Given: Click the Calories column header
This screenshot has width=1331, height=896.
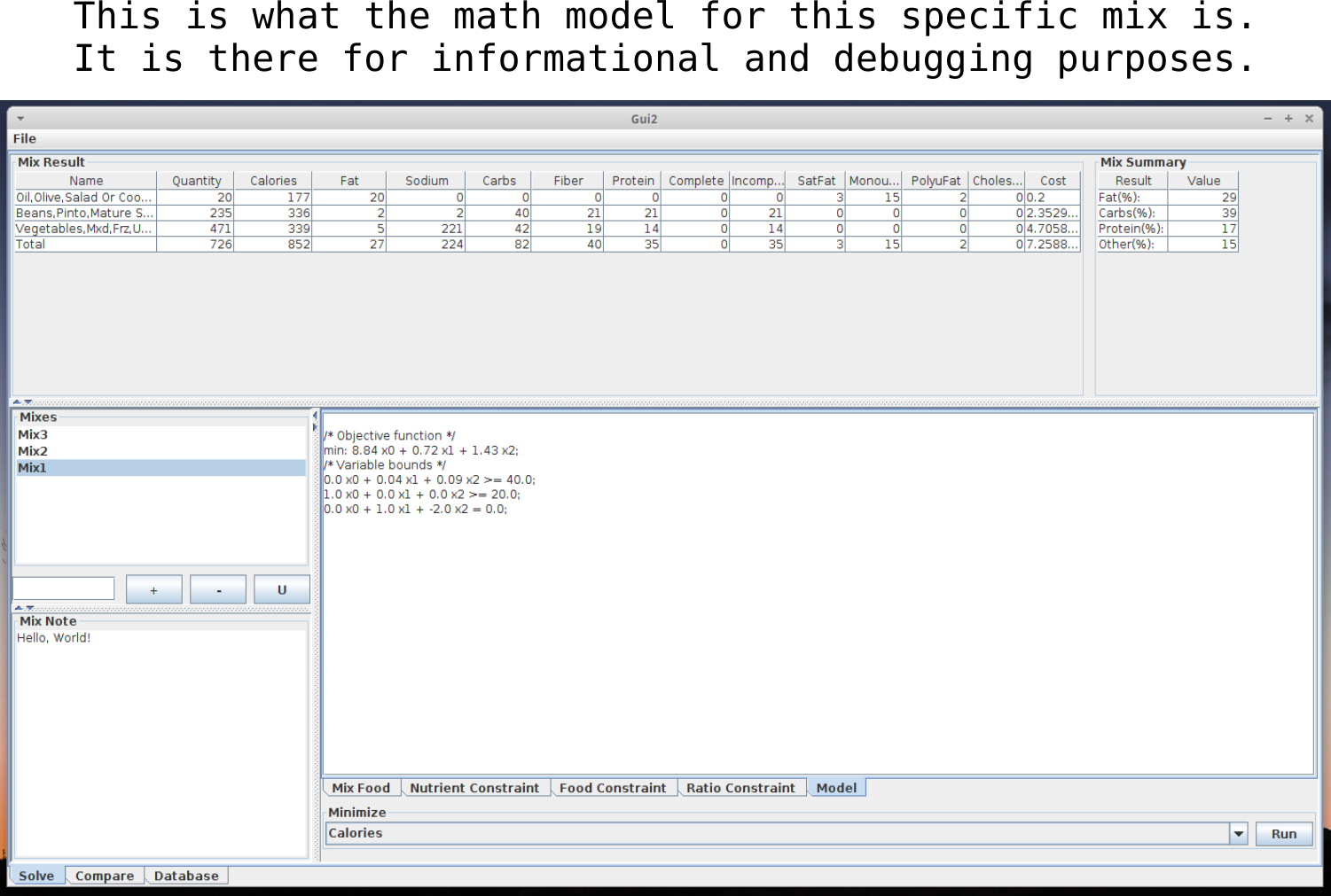Looking at the screenshot, I should (x=273, y=181).
